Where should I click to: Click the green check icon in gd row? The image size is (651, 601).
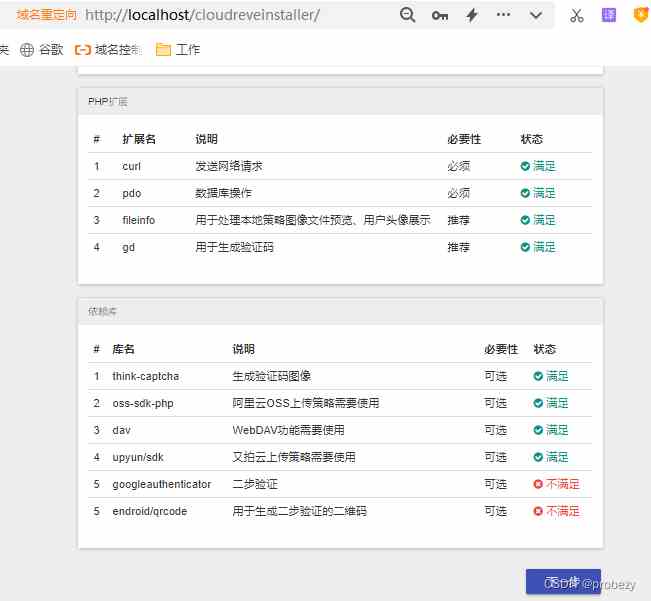pos(525,247)
